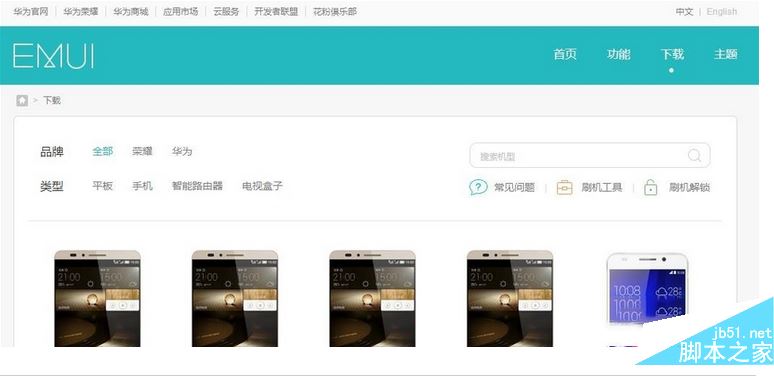Open the 下载 nav item
Viewport: 774px width, 377px height.
pos(672,54)
